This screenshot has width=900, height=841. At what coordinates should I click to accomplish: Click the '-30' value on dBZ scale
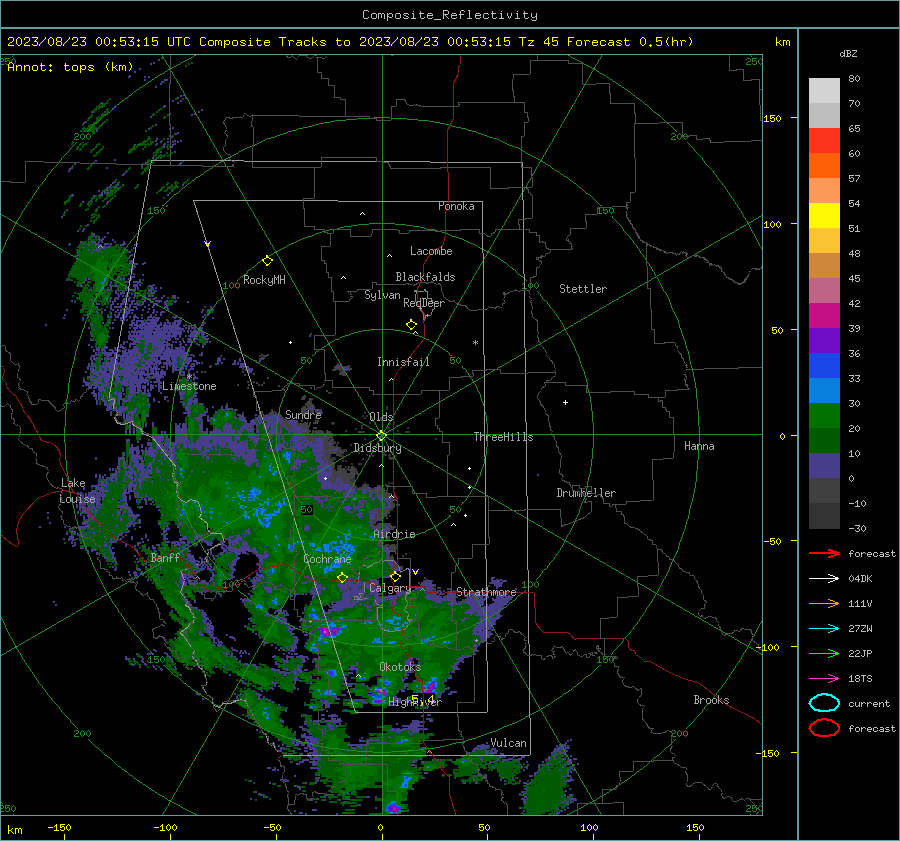[857, 528]
